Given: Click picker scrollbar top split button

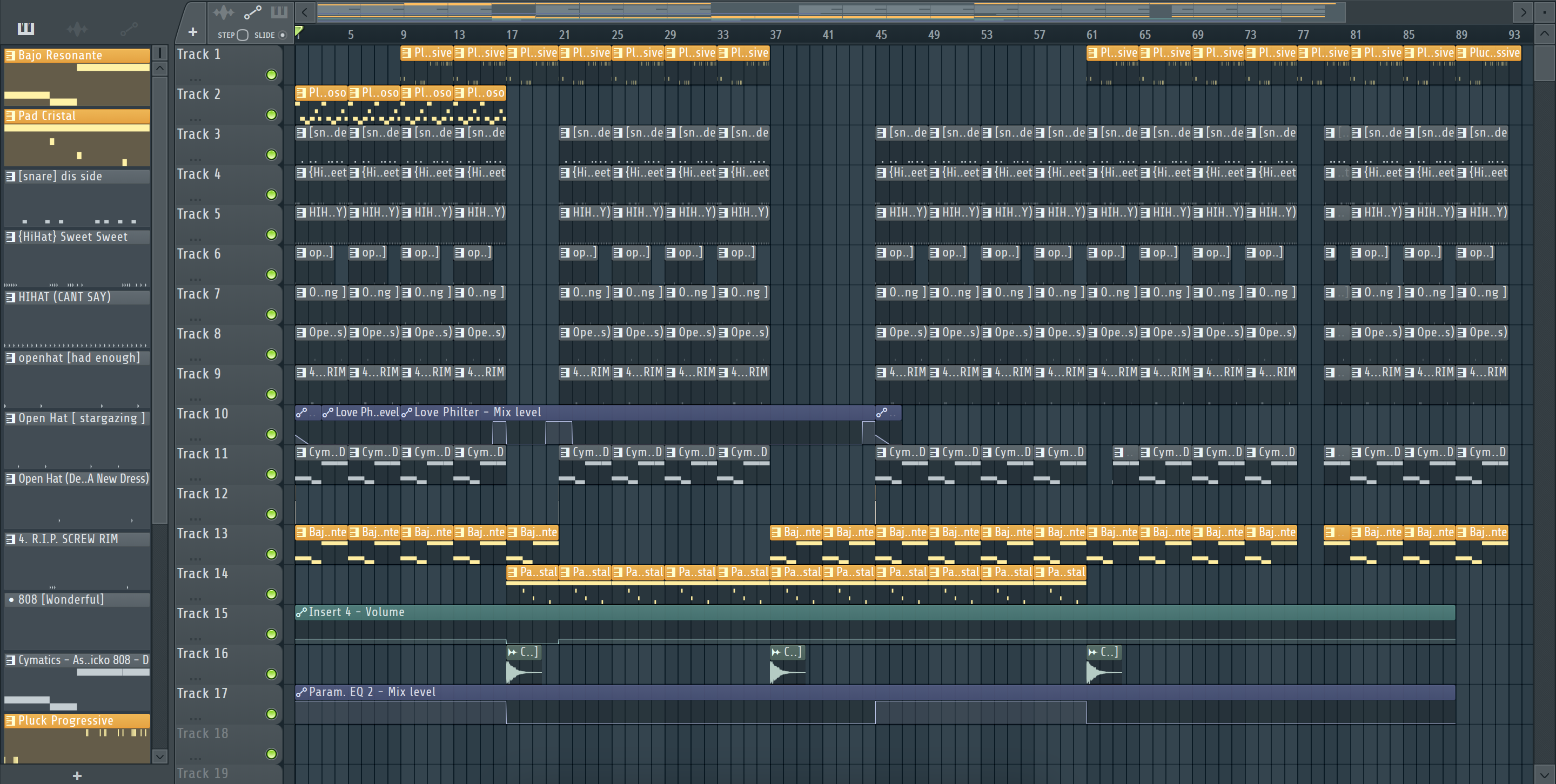Looking at the screenshot, I should 159,53.
